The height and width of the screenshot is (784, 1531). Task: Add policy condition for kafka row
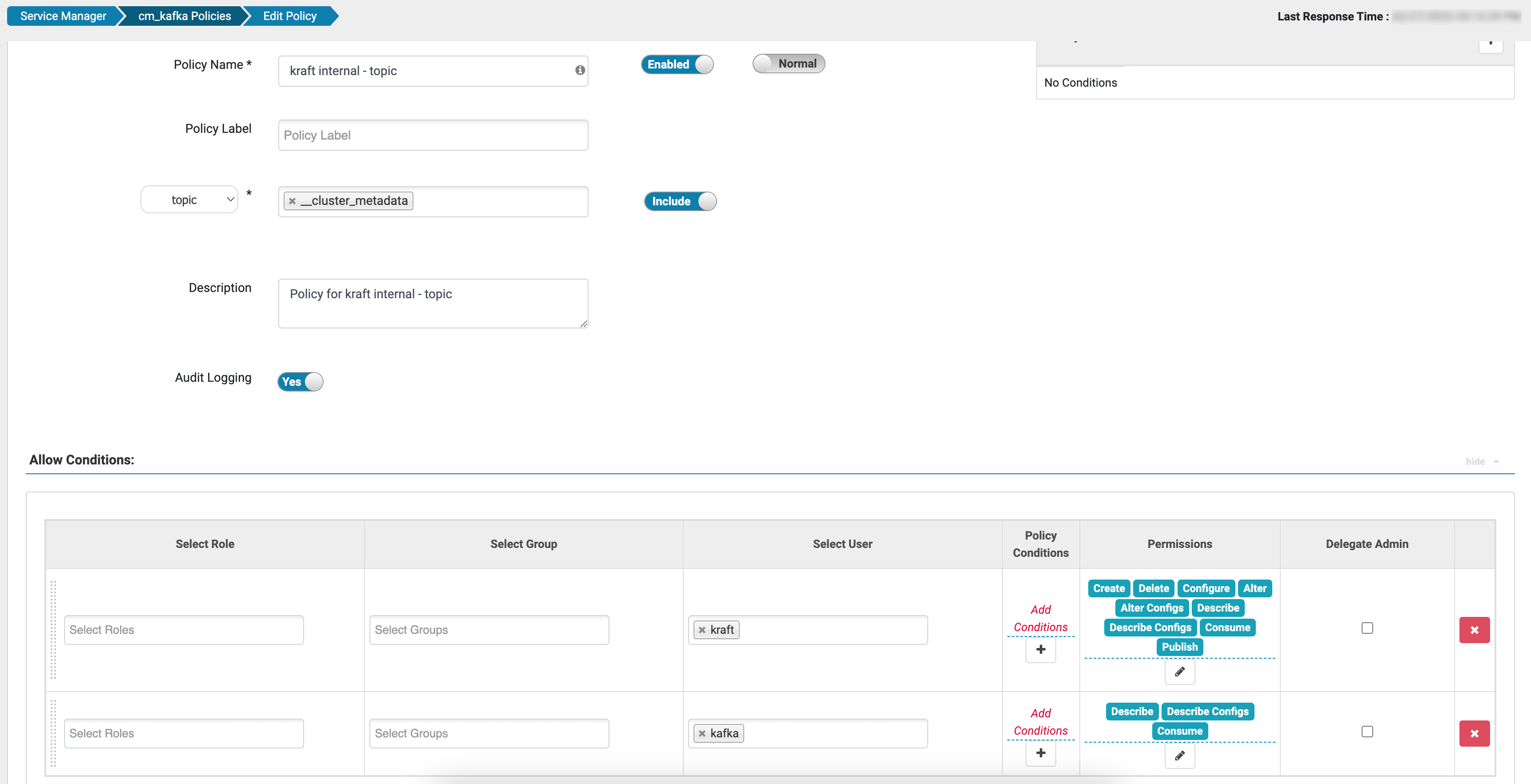1040,753
